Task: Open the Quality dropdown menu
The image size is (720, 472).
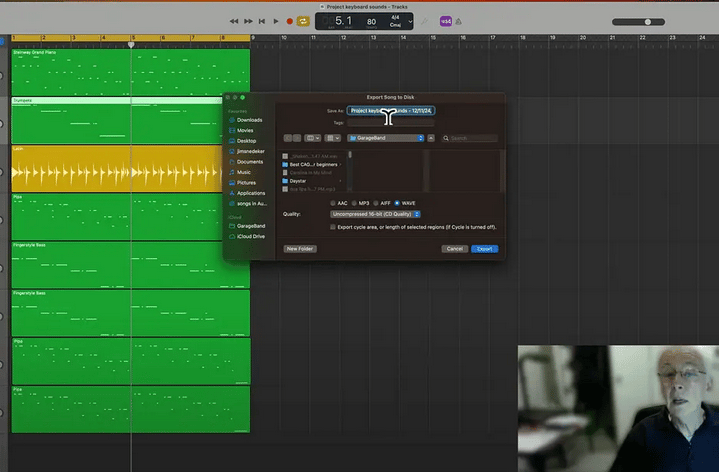Action: tap(375, 214)
